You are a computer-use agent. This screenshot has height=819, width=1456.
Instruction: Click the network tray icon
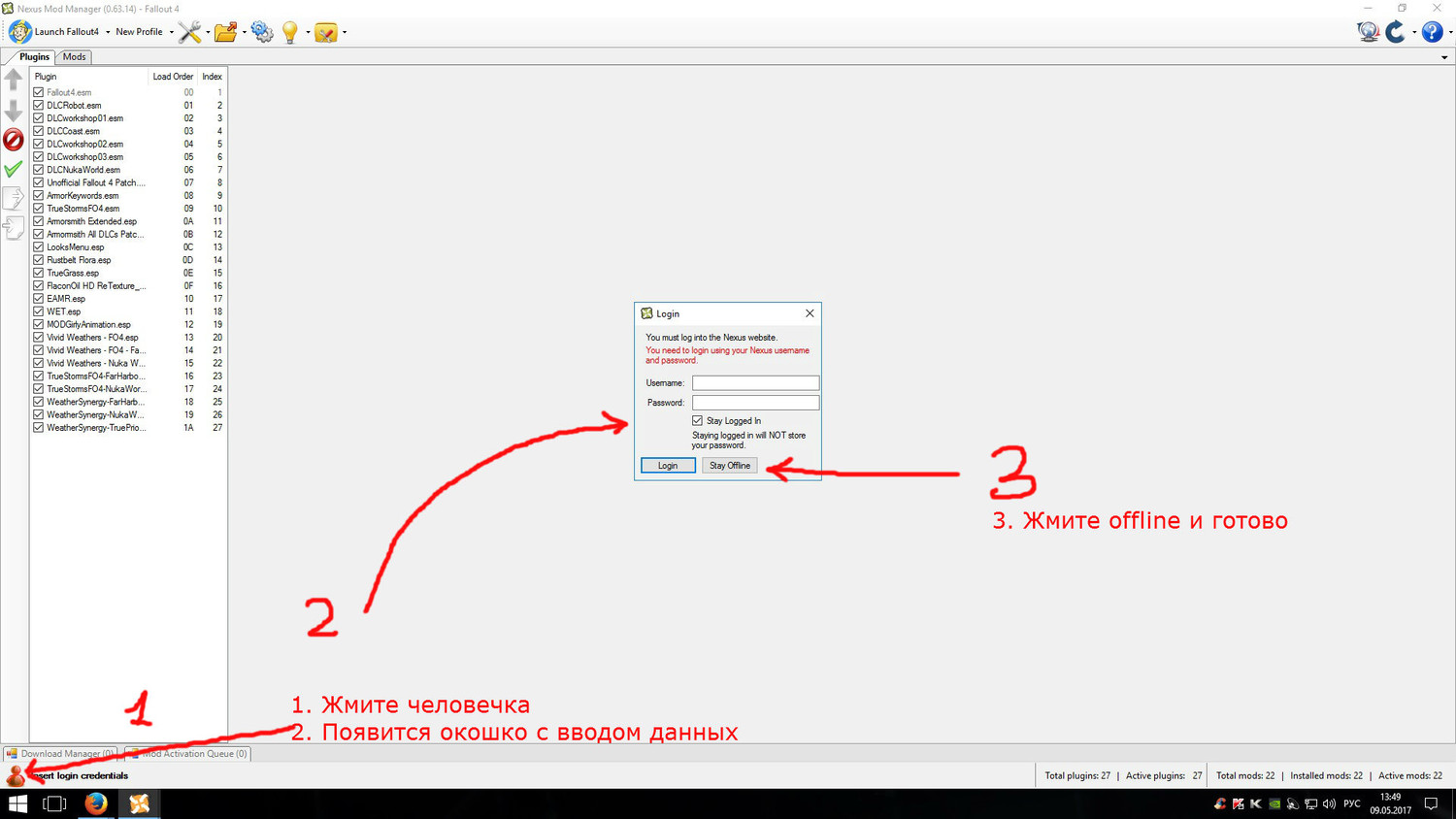coord(1310,803)
